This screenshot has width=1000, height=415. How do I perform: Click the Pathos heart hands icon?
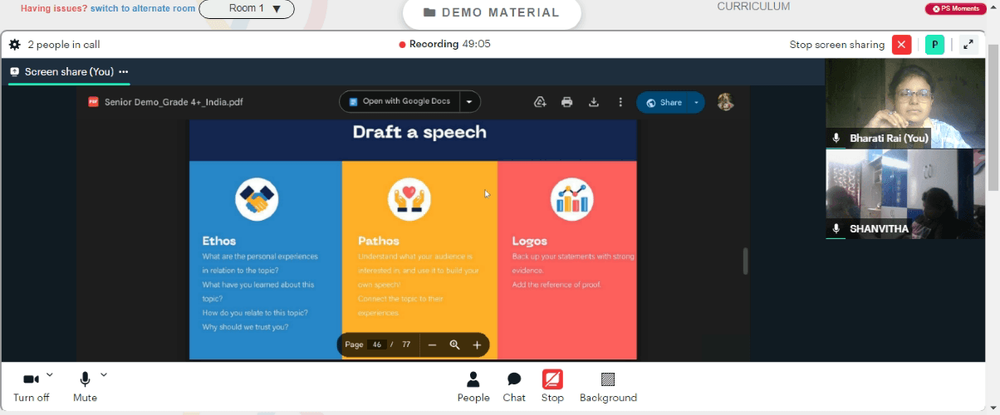coord(409,200)
